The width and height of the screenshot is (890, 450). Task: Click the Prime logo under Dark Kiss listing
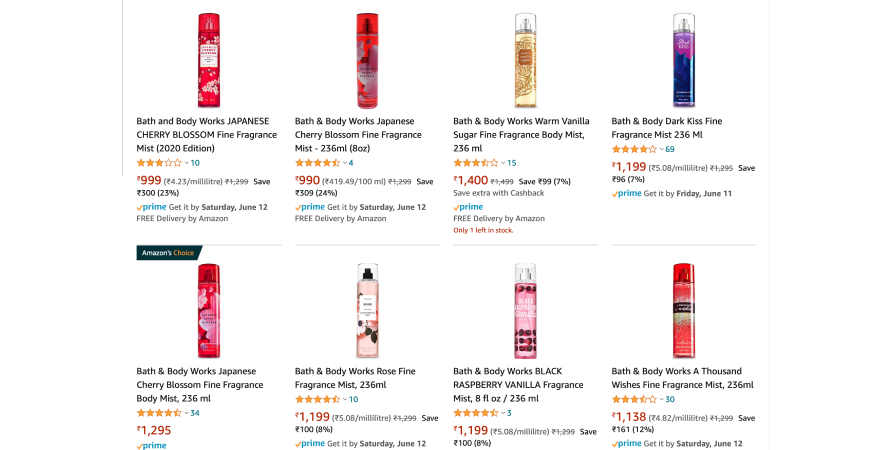coord(627,193)
